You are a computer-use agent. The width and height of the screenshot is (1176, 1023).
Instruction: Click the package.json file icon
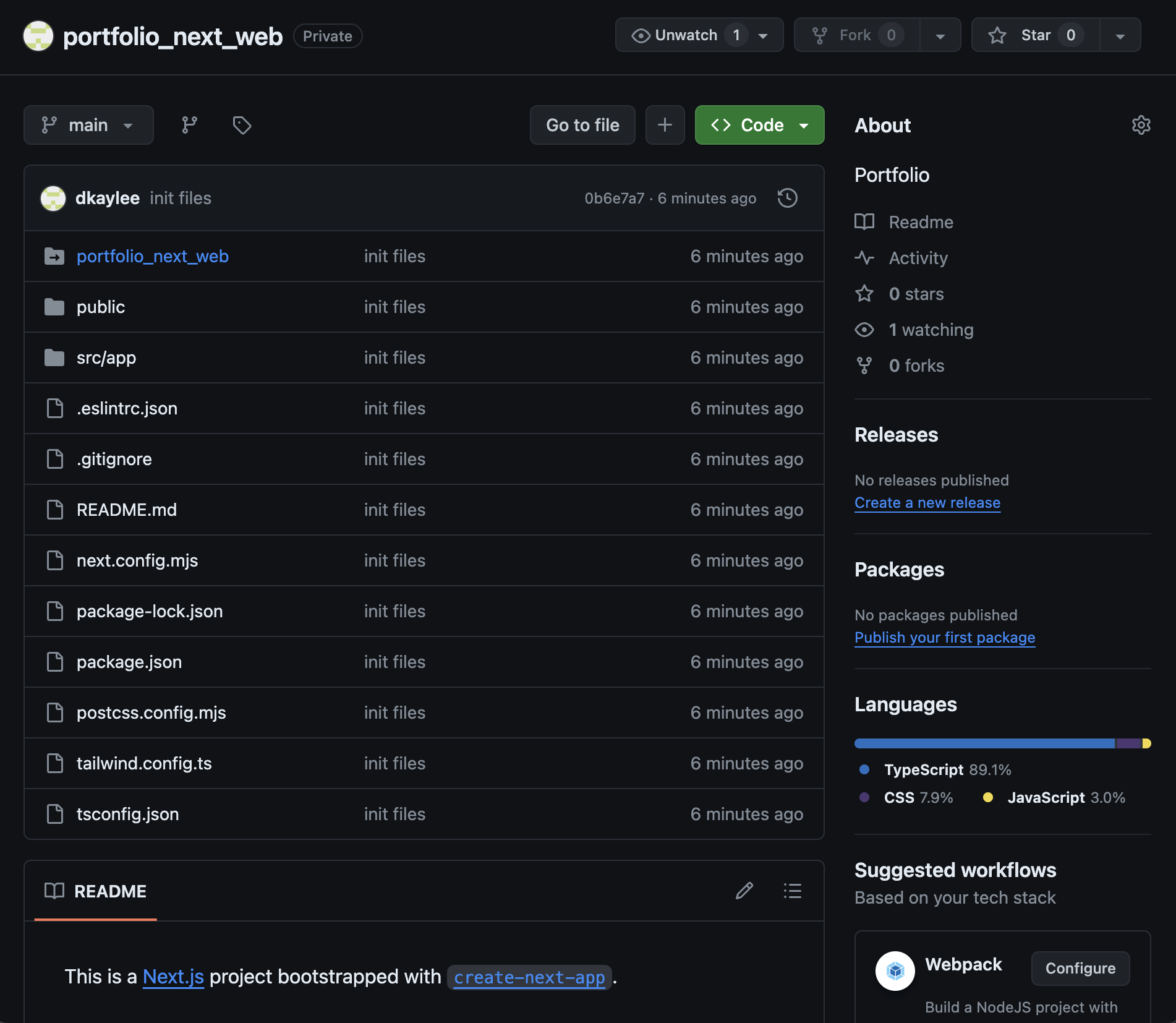pyautogui.click(x=55, y=662)
